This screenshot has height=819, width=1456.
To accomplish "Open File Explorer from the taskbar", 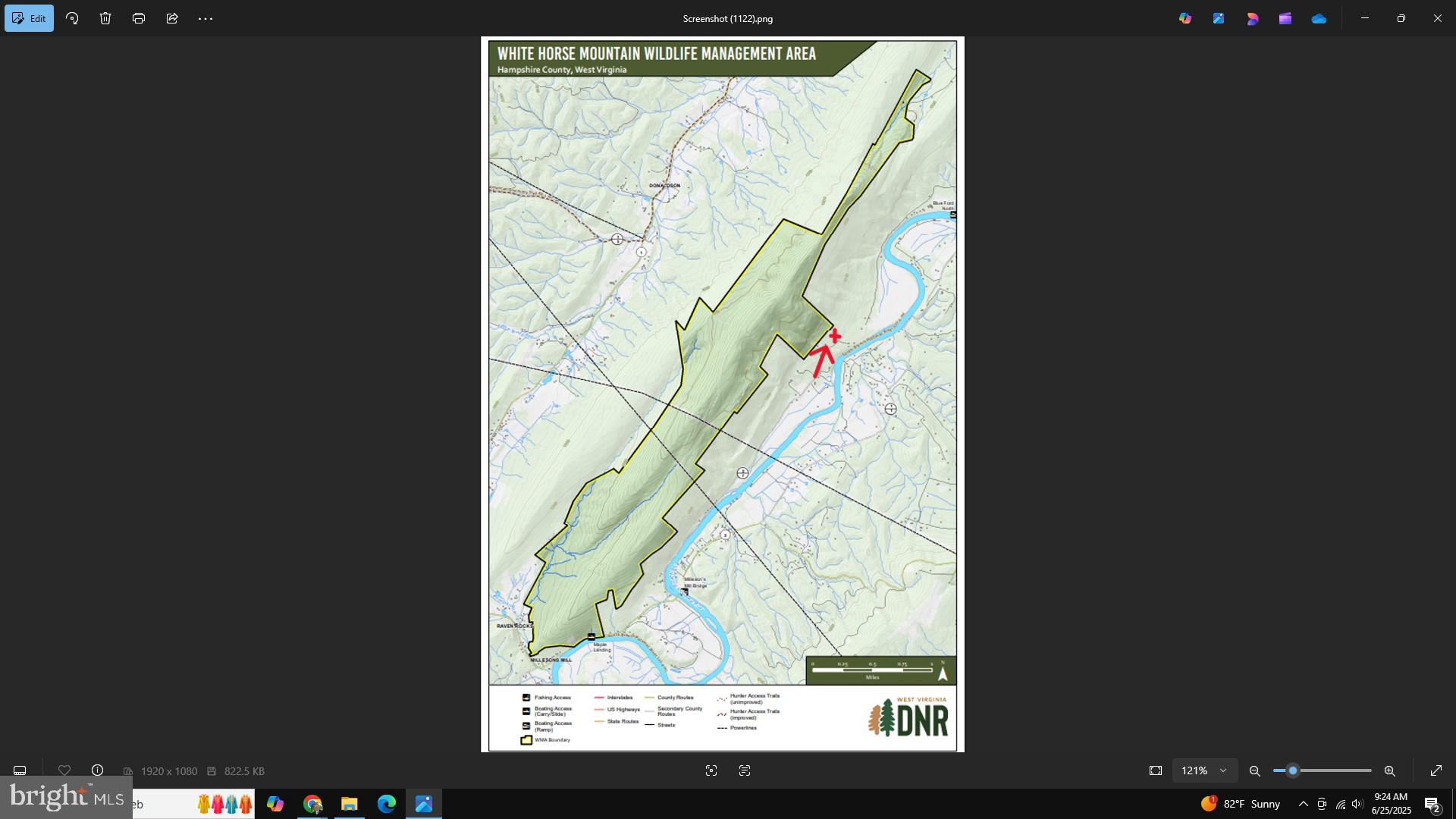I will point(349,804).
